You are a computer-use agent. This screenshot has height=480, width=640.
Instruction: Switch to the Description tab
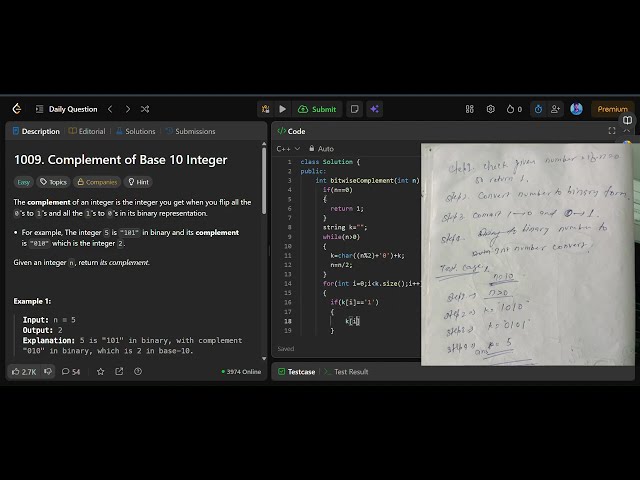[x=36, y=131]
